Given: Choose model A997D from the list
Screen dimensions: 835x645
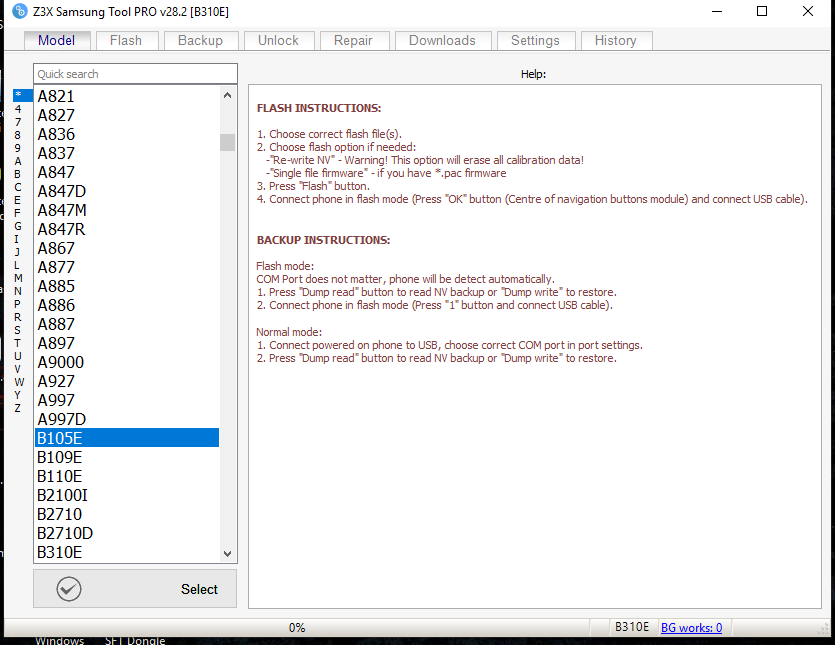Looking at the screenshot, I should pyautogui.click(x=127, y=419).
